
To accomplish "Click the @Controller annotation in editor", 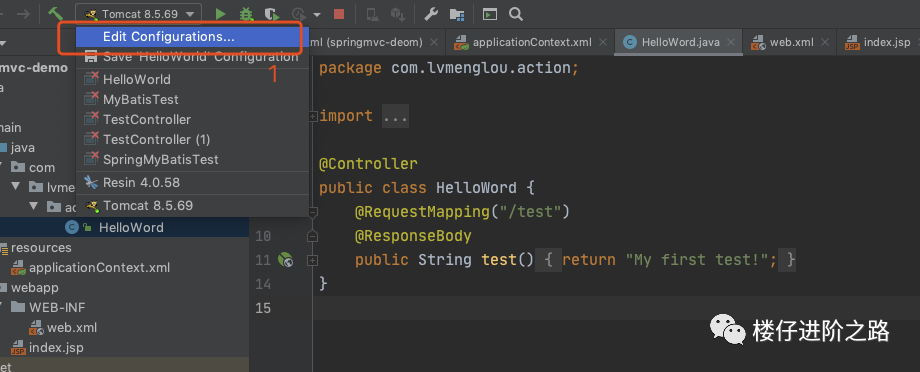I will click(368, 164).
